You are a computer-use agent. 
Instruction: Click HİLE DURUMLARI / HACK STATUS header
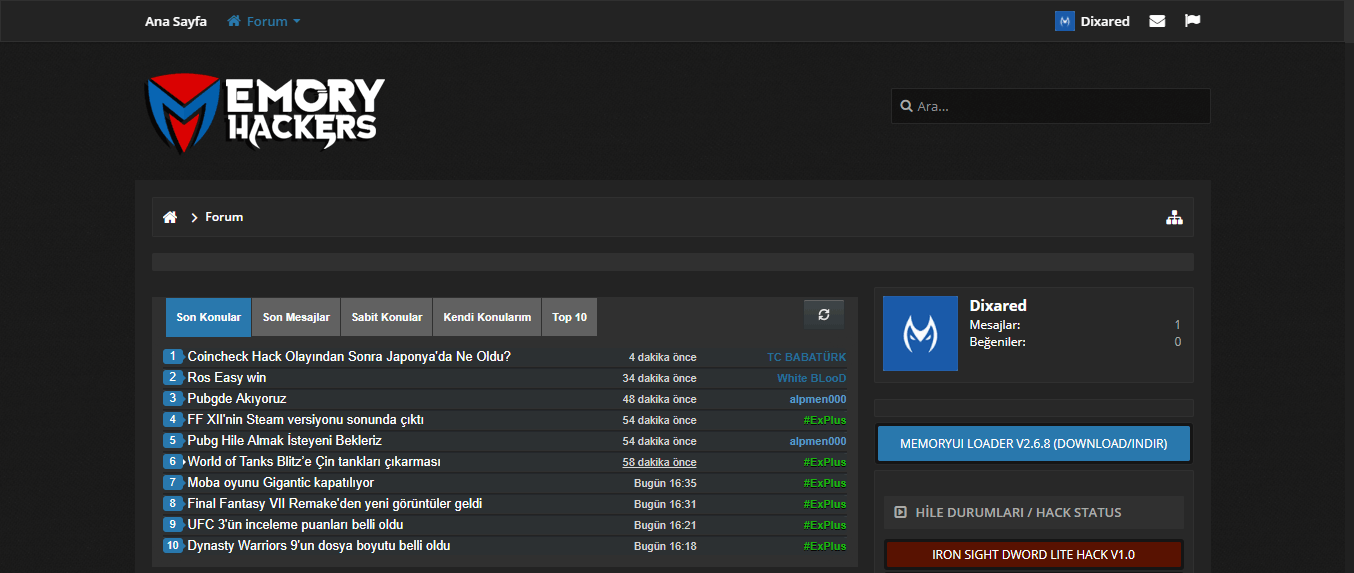coord(1033,512)
